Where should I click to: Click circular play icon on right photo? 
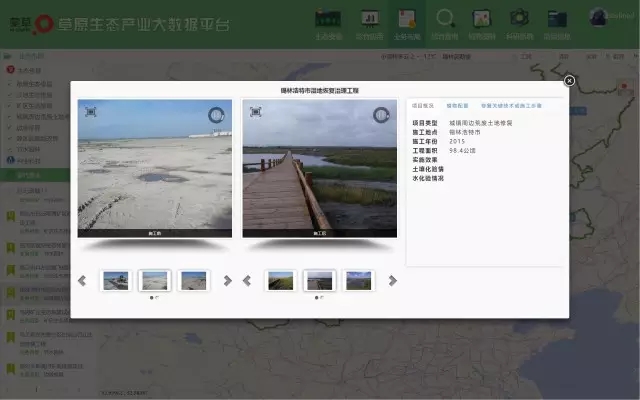pyautogui.click(x=381, y=116)
